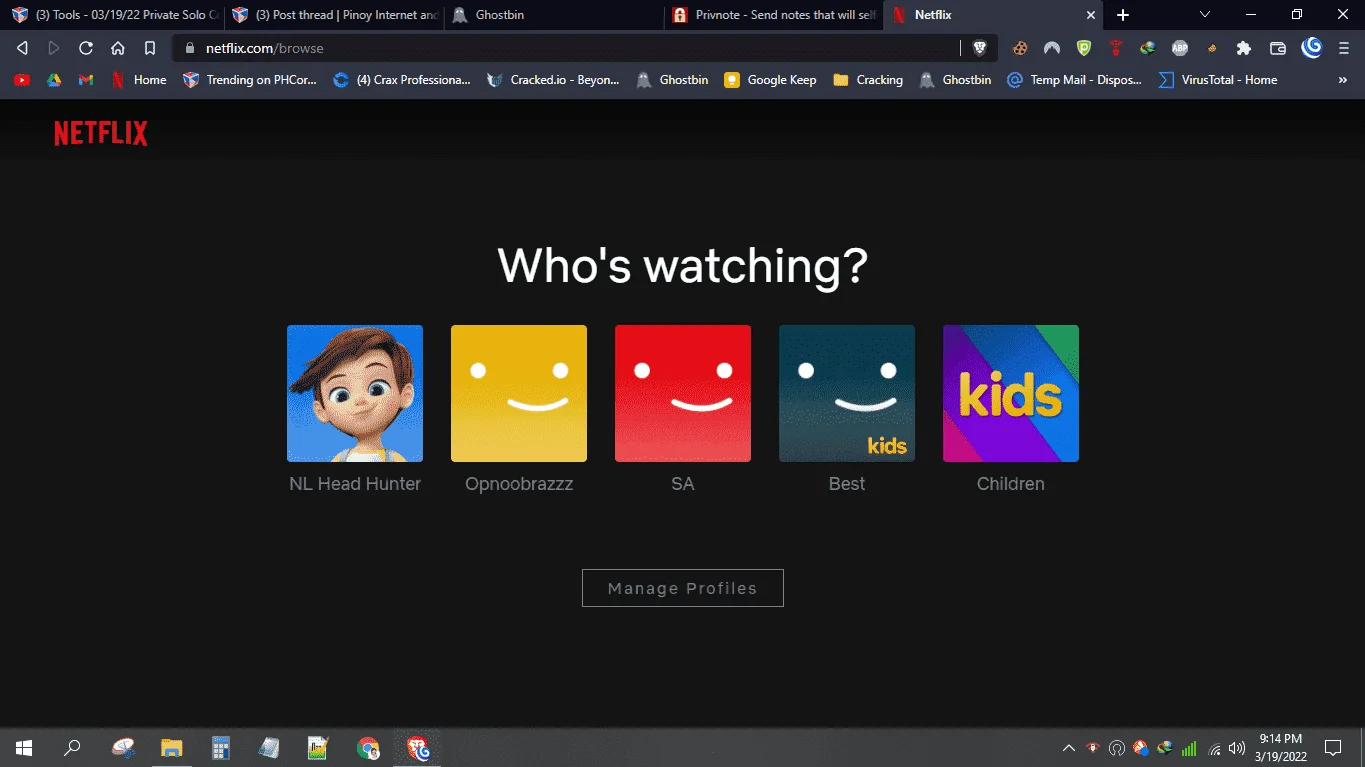Open the YouTube bookmark icon
1365x767 pixels.
tap(22, 80)
